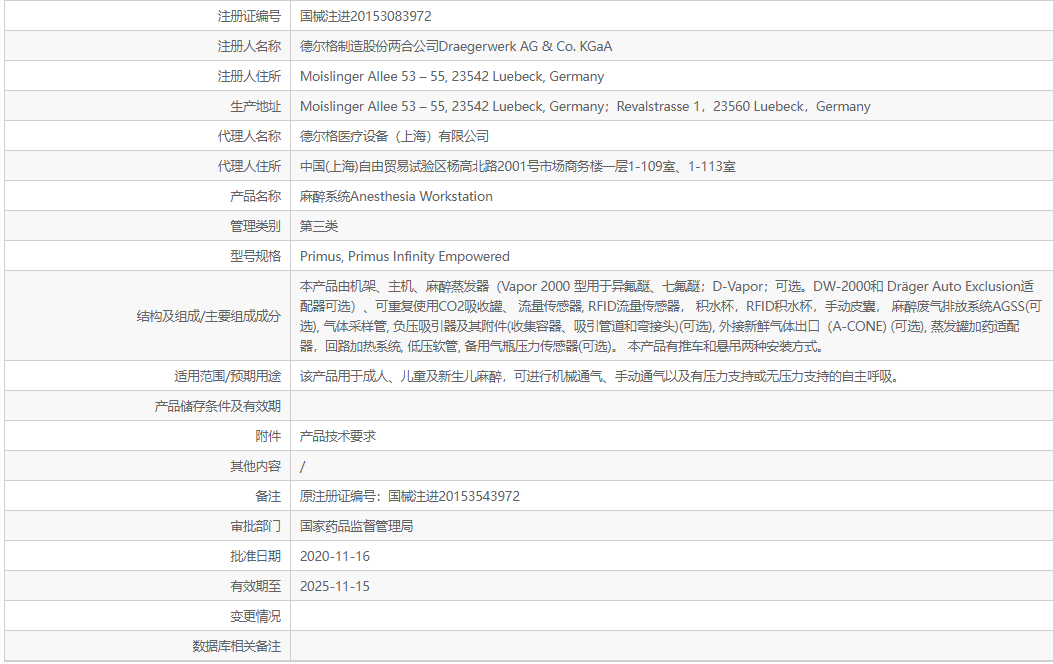Screen dimensions: 1053x664
Task: Select the 适用范围/预期用途 label
Action: pos(228,377)
